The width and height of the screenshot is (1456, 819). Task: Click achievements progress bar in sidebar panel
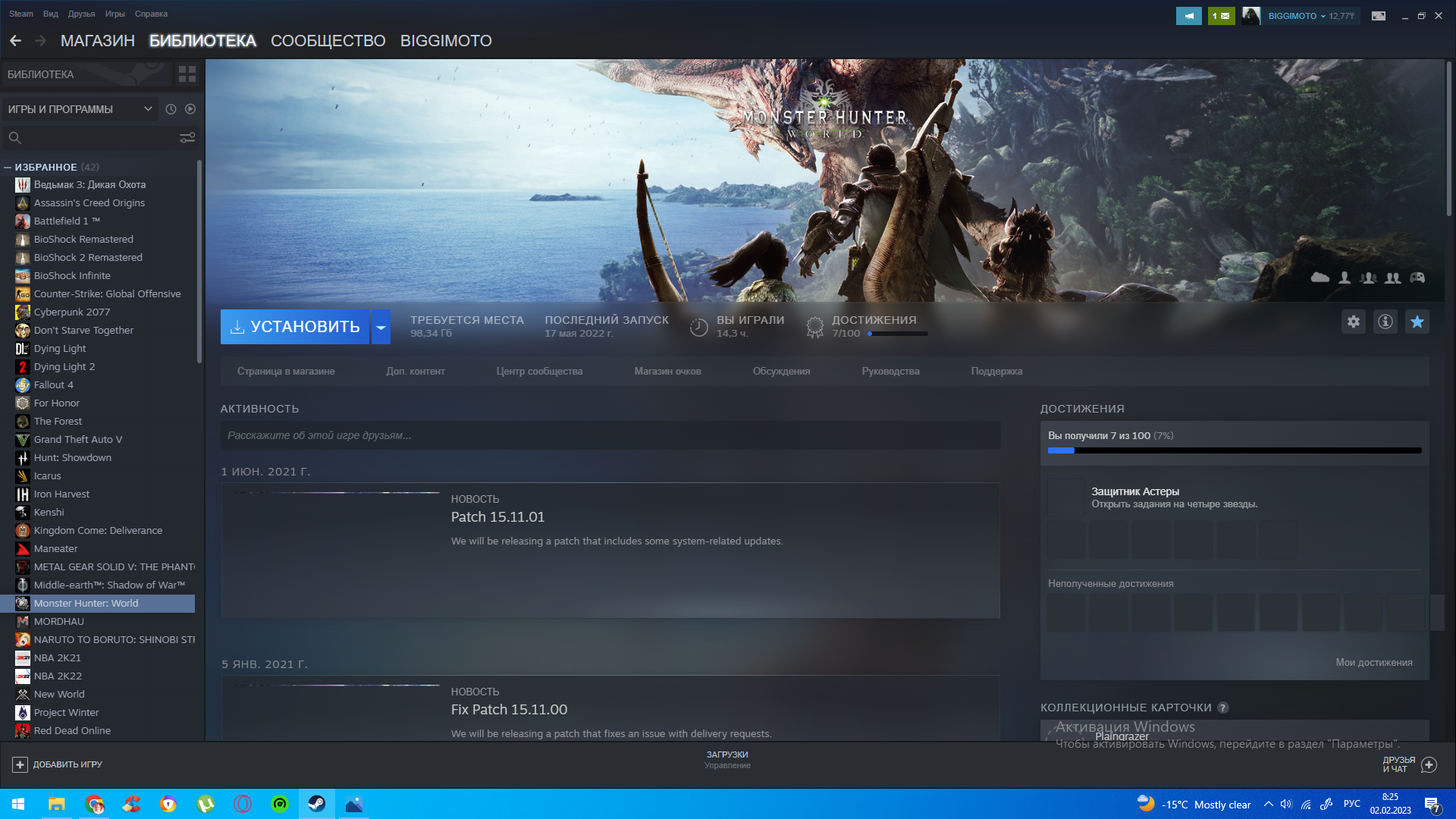(x=1235, y=450)
